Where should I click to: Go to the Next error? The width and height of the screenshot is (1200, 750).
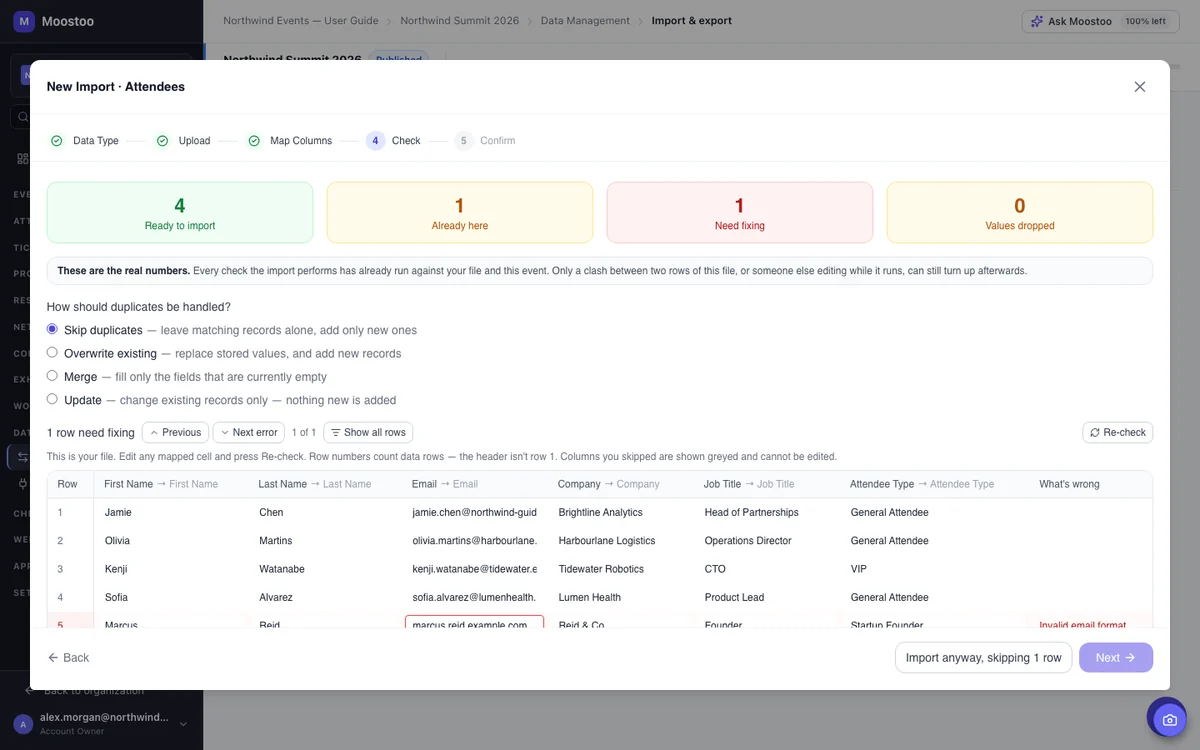[249, 433]
